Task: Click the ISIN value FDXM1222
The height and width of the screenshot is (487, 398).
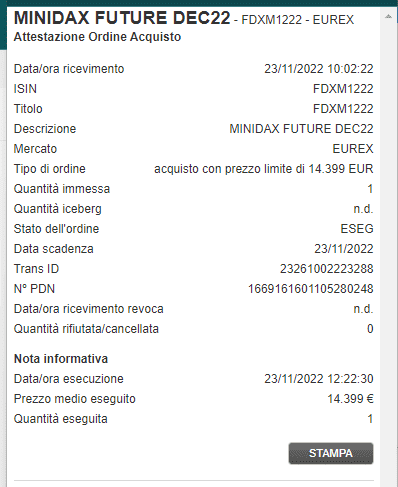Action: coord(343,89)
